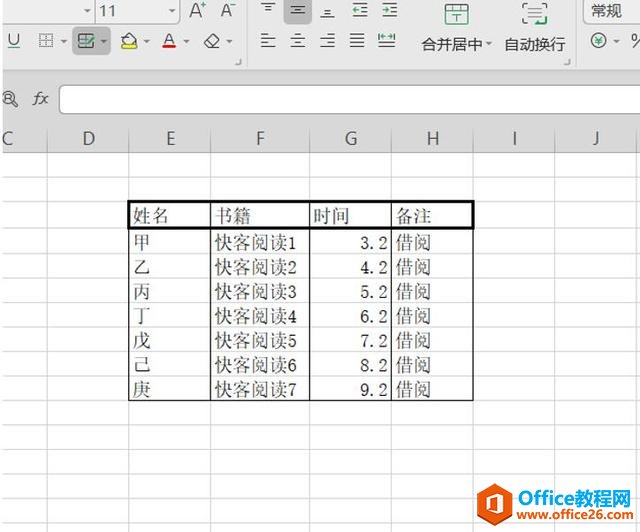Justify text in both directions
This screenshot has height=532, width=640.
(x=357, y=40)
